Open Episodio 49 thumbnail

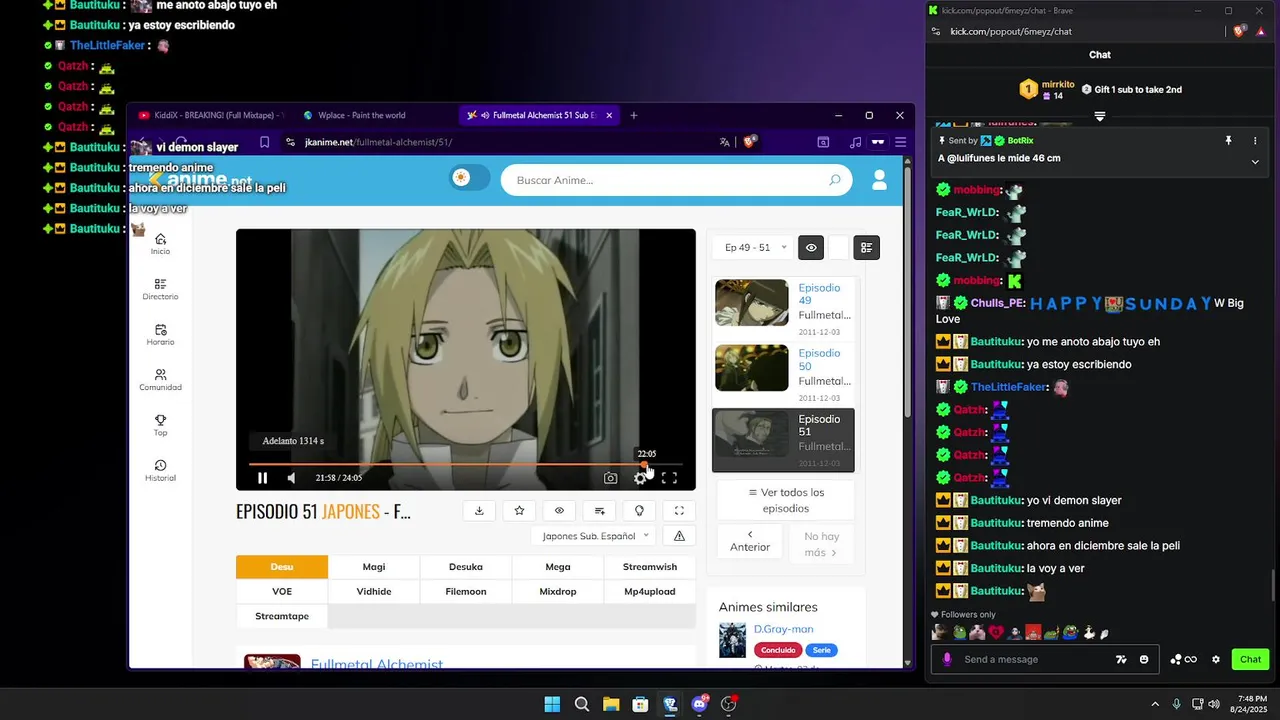(752, 302)
